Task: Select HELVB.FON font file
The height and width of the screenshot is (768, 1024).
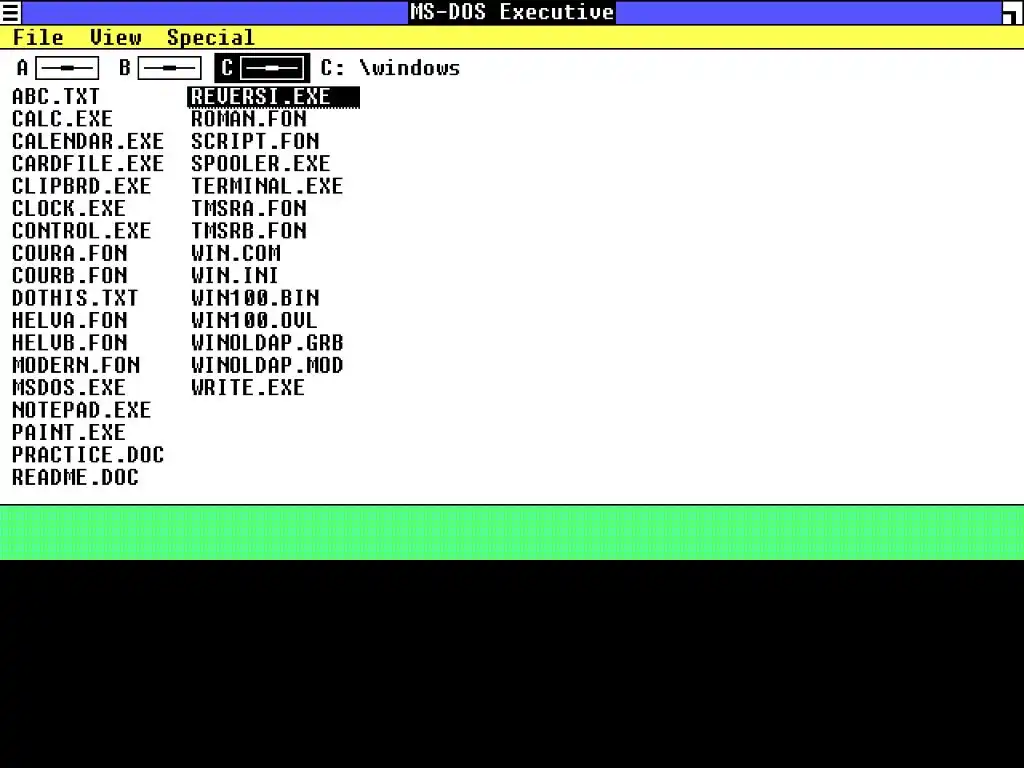Action: [x=69, y=343]
